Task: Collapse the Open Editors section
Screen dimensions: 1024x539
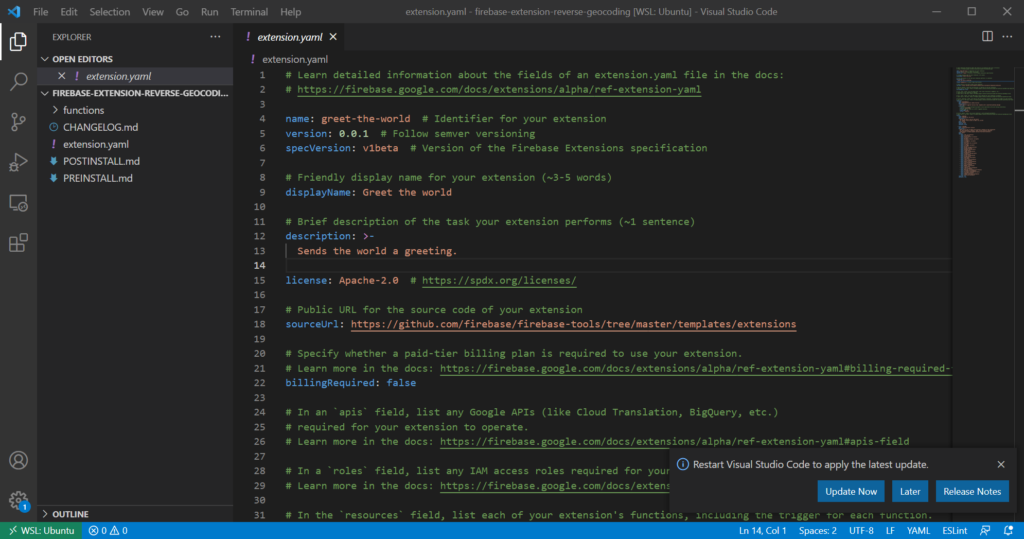Action: [82, 59]
